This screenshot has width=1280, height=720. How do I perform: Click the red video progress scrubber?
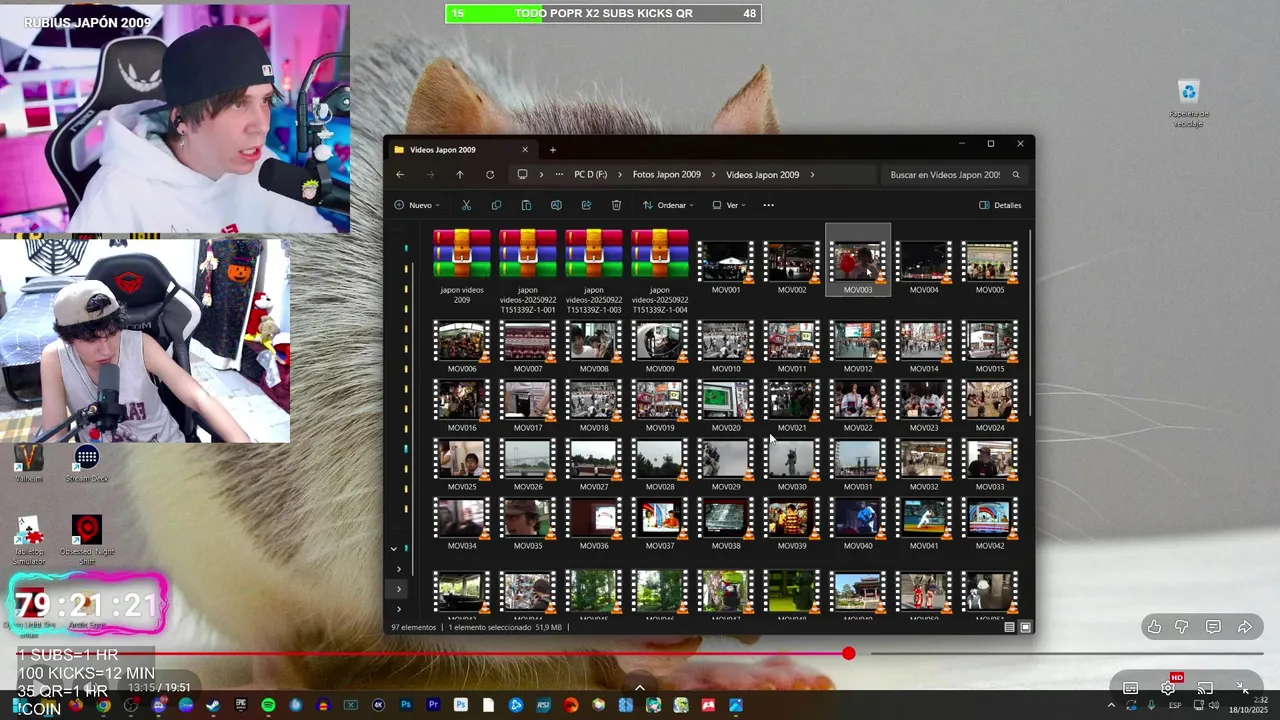coord(849,653)
